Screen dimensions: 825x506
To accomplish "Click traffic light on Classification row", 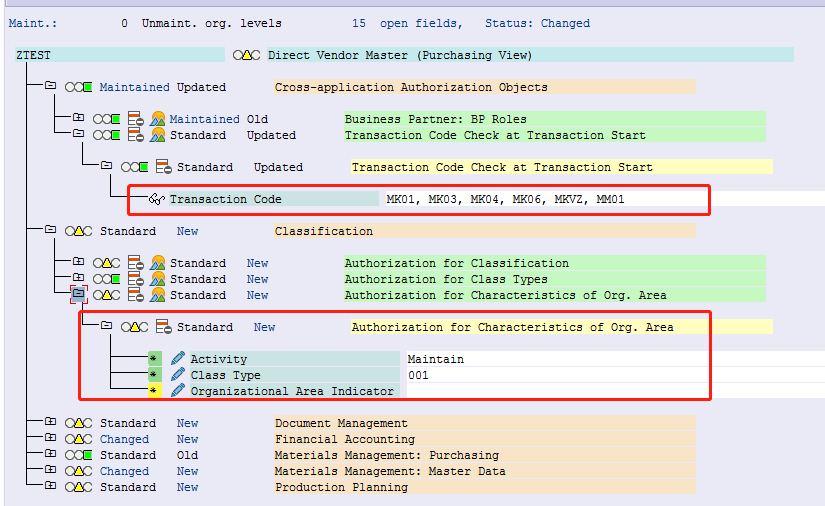I will coord(78,231).
